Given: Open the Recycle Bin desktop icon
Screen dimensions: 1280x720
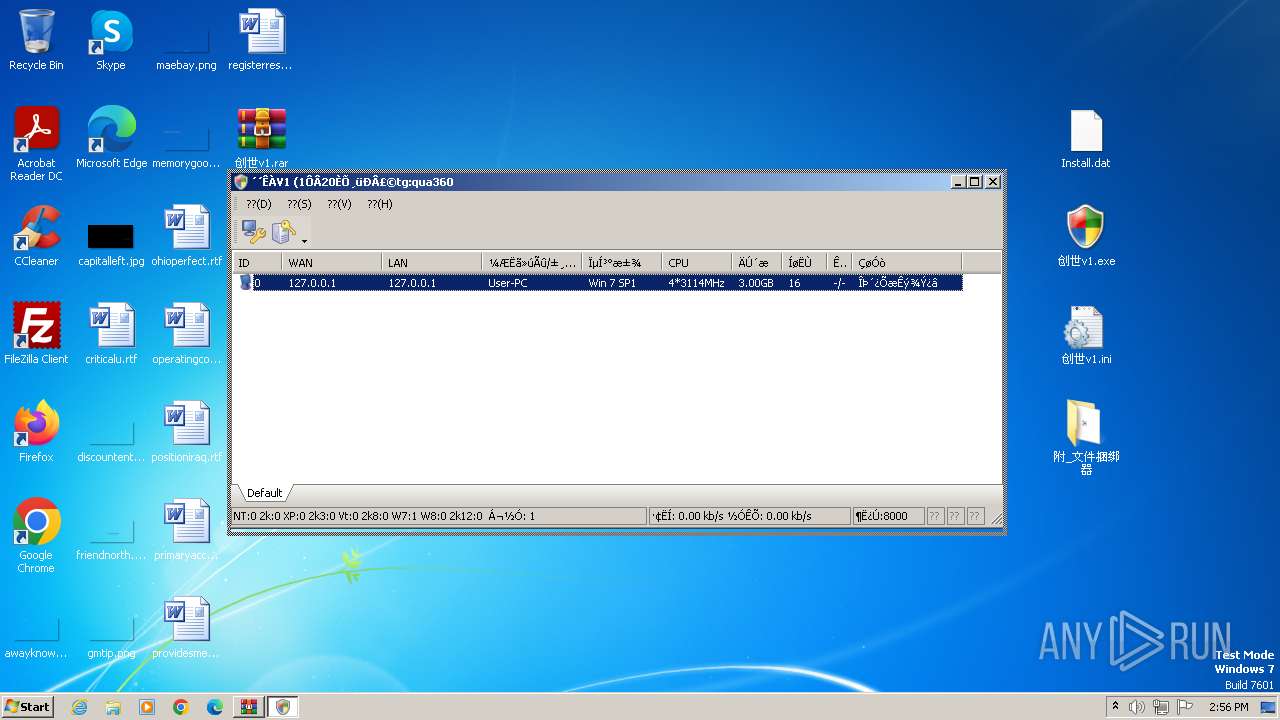Looking at the screenshot, I should point(36,40).
